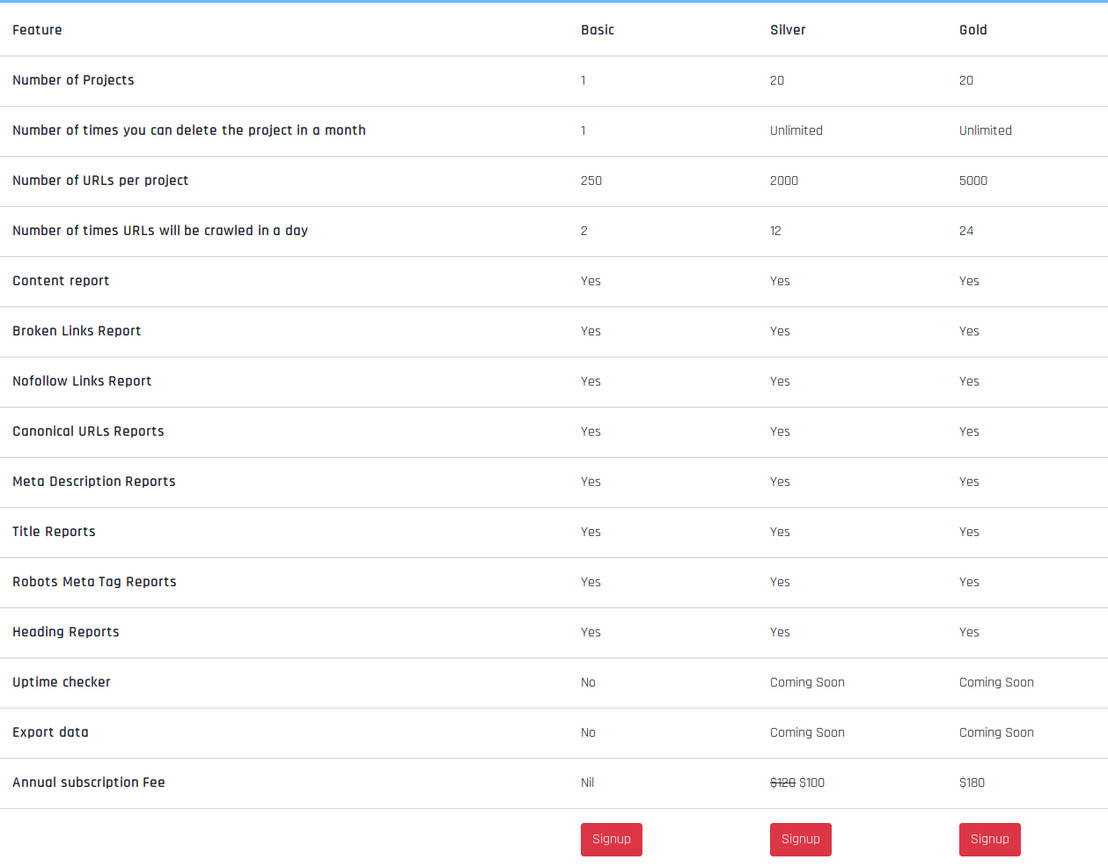Click the Export data row label

pyautogui.click(x=50, y=732)
